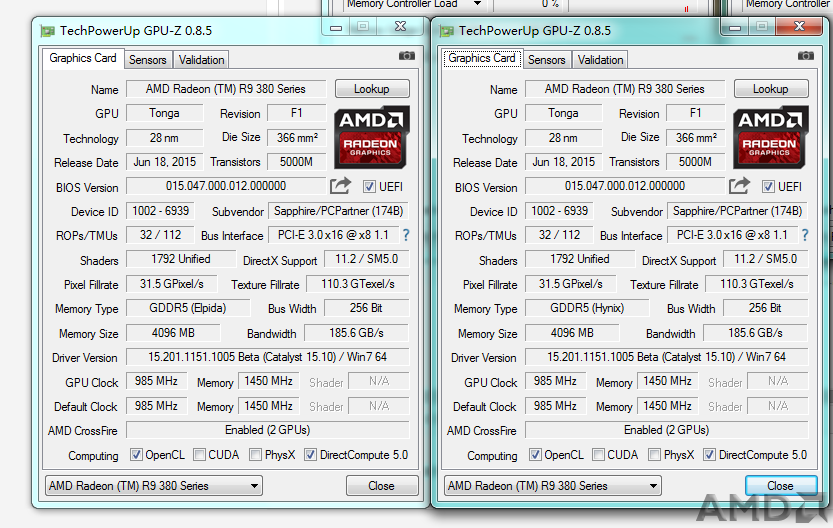Click 31.5 GPixel/s pixel fillrate in right window
Viewport: 833px width, 528px height.
571,284
